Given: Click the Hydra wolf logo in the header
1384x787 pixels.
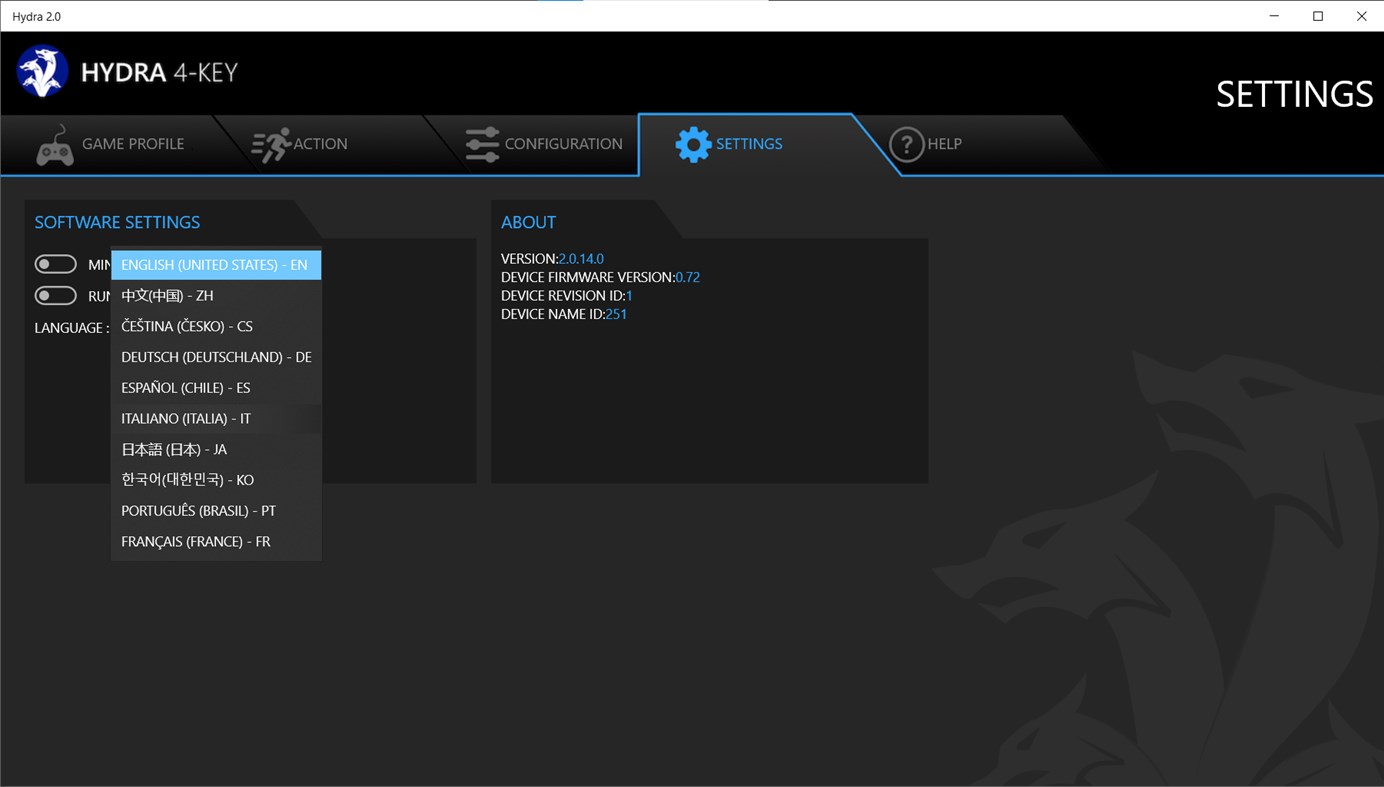Looking at the screenshot, I should coord(41,70).
